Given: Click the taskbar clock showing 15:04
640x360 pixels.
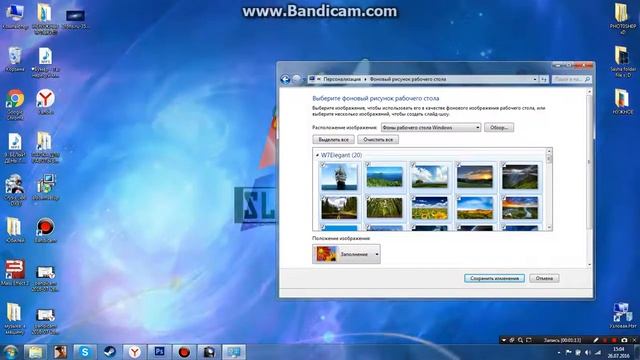Looking at the screenshot, I should (x=619, y=352).
